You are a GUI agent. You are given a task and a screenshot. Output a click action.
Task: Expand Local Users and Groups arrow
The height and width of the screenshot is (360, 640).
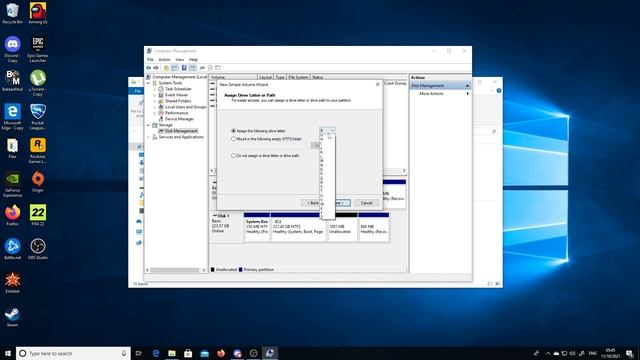[x=155, y=107]
